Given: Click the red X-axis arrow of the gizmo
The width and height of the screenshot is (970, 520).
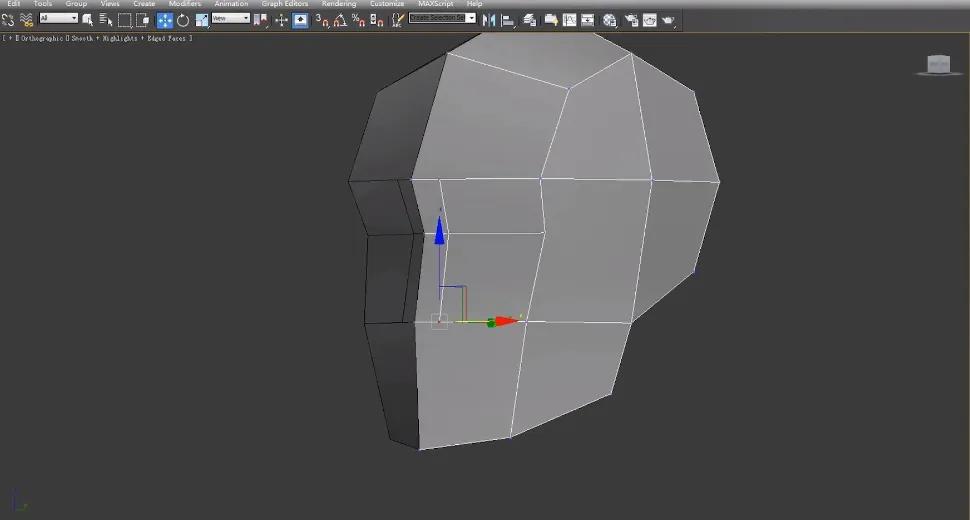Looking at the screenshot, I should pyautogui.click(x=506, y=321).
